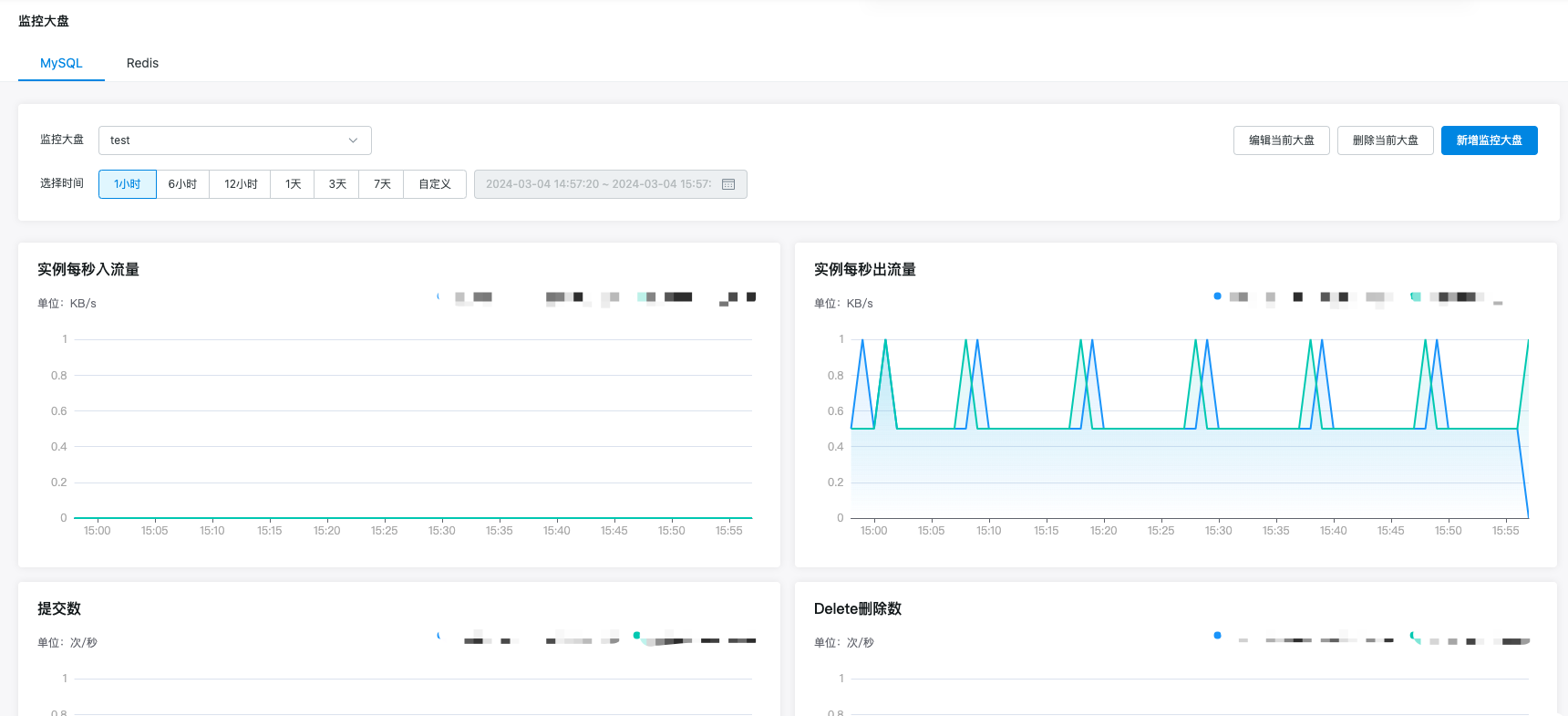Click the date range input field
Screen dimensions: 1568x716
[x=598, y=184]
